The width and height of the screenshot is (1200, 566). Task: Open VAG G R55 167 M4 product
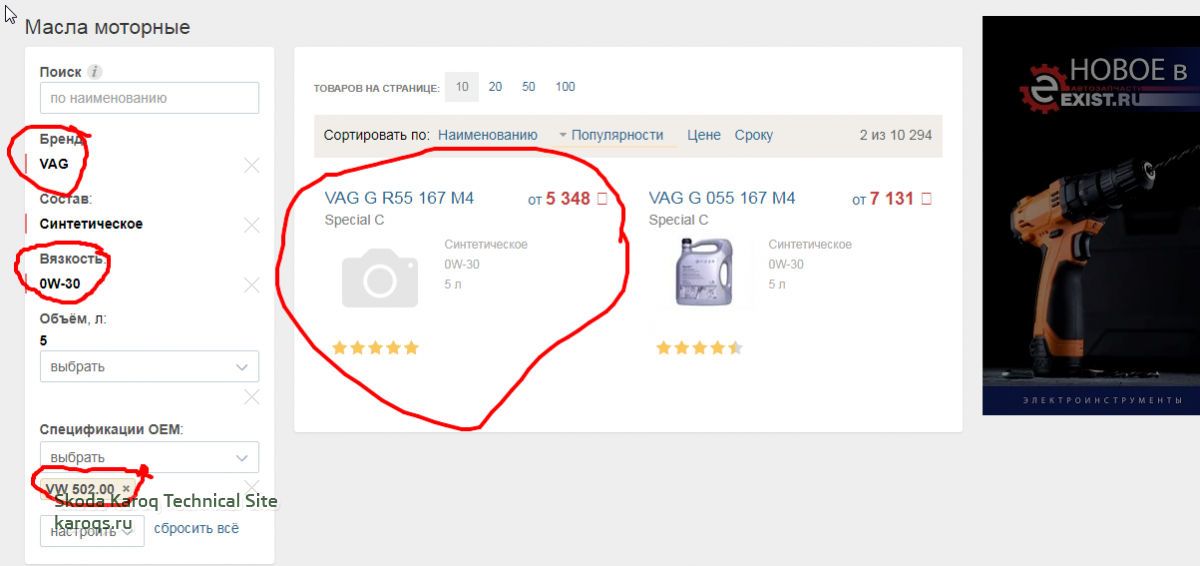[399, 198]
